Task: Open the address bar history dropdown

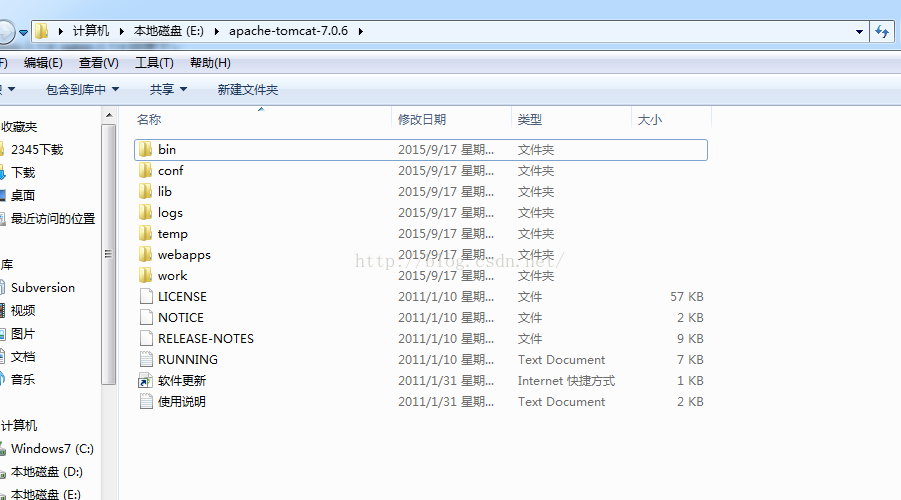Action: pos(860,32)
